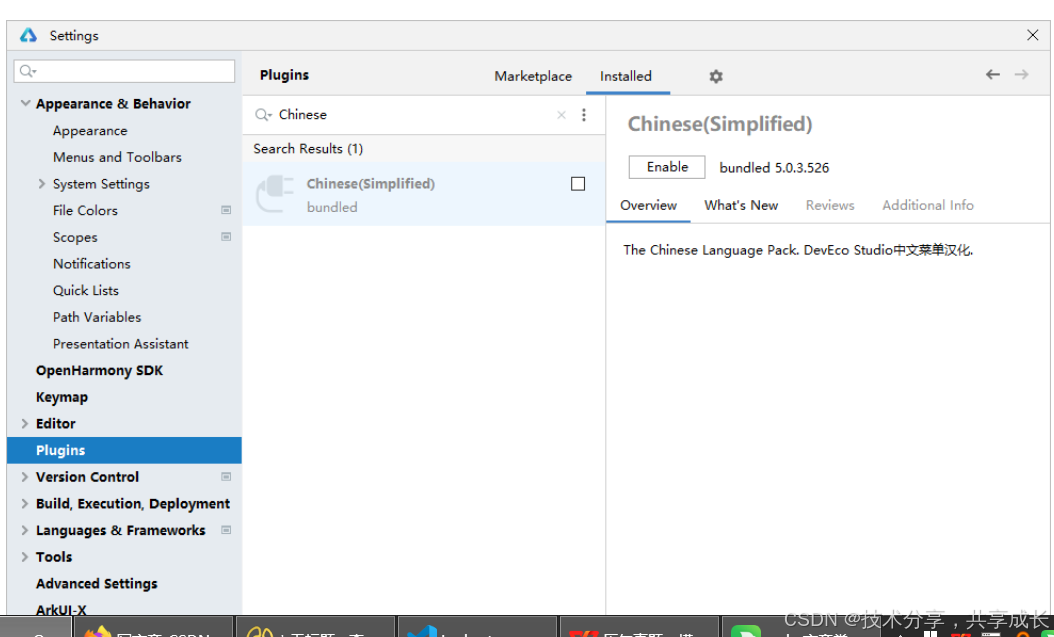The width and height of the screenshot is (1054, 637).
Task: Select the Plugins settings page
Action: coord(124,450)
